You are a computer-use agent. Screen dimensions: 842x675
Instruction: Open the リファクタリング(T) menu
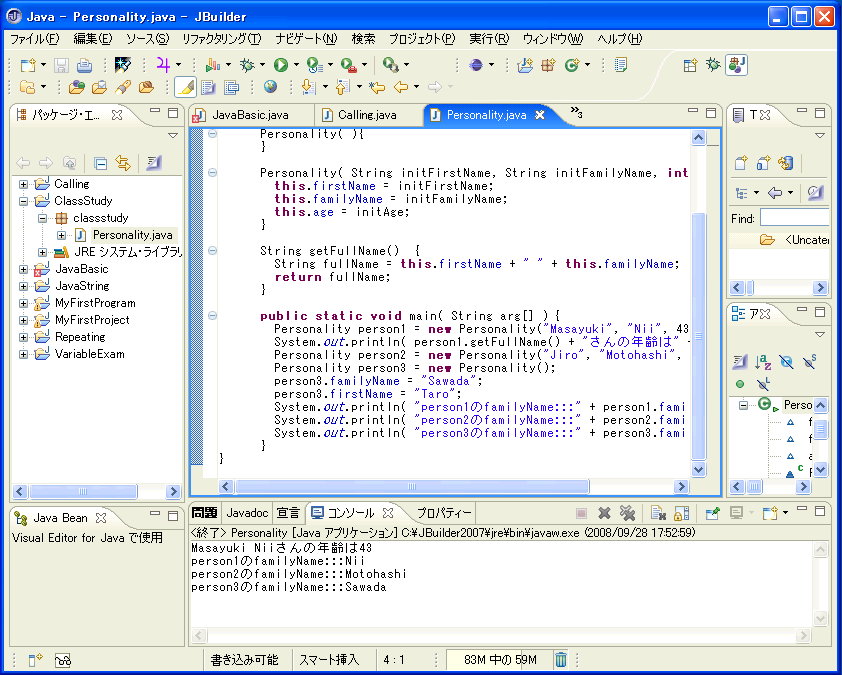click(221, 39)
